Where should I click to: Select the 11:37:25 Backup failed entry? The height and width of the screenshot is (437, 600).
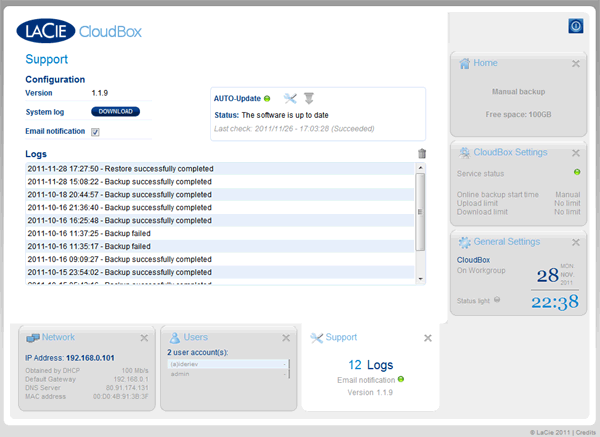220,233
